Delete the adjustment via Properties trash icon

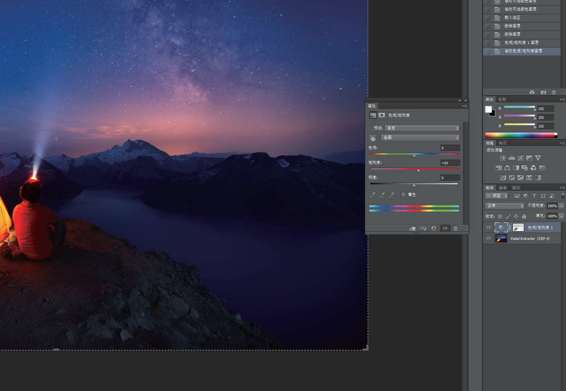pos(456,229)
